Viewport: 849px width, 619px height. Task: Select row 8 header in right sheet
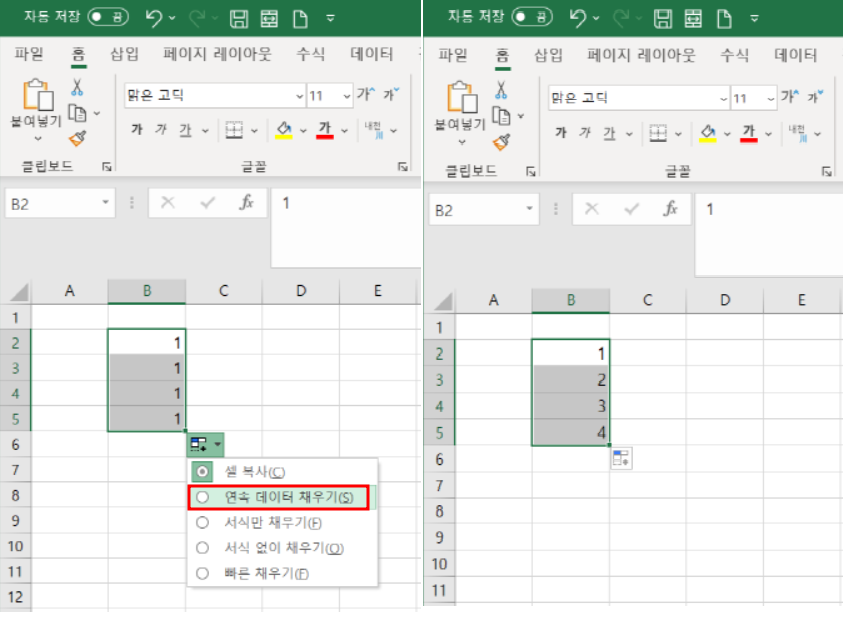coord(439,511)
